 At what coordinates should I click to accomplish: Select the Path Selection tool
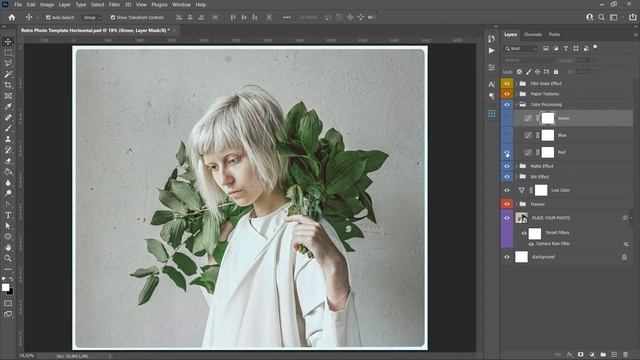coord(8,226)
